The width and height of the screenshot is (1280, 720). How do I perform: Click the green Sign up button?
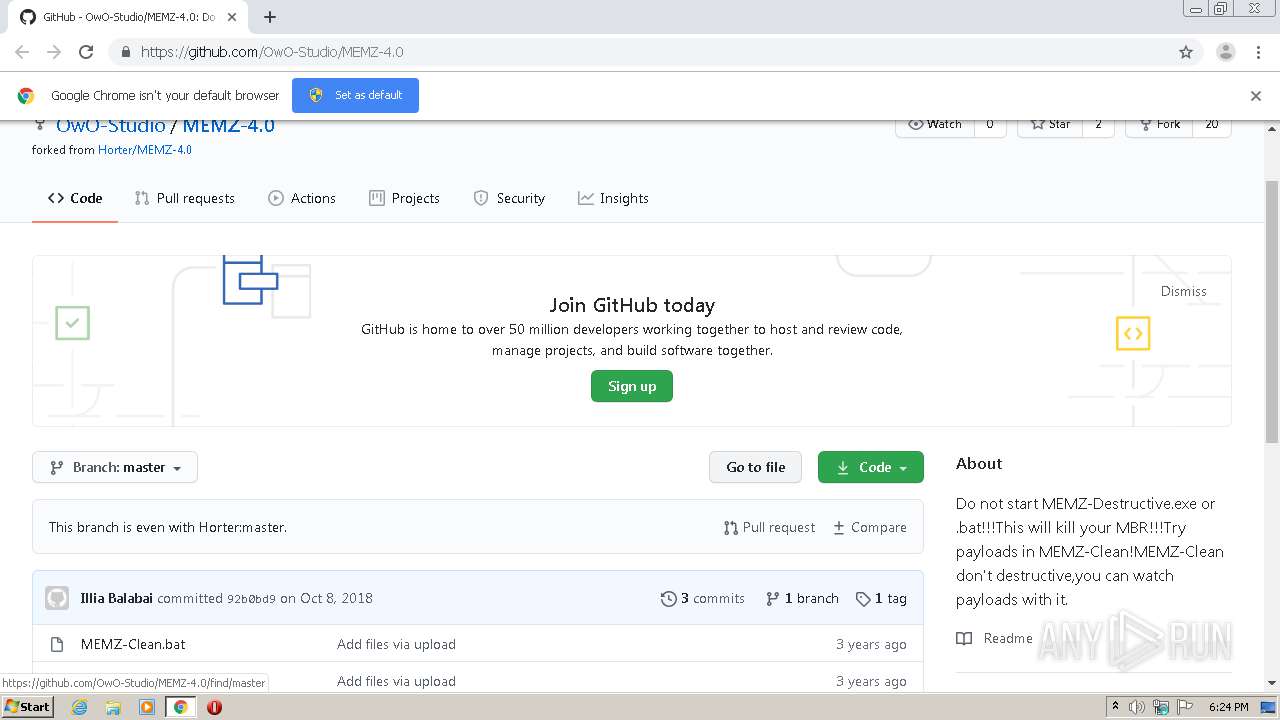click(x=632, y=386)
